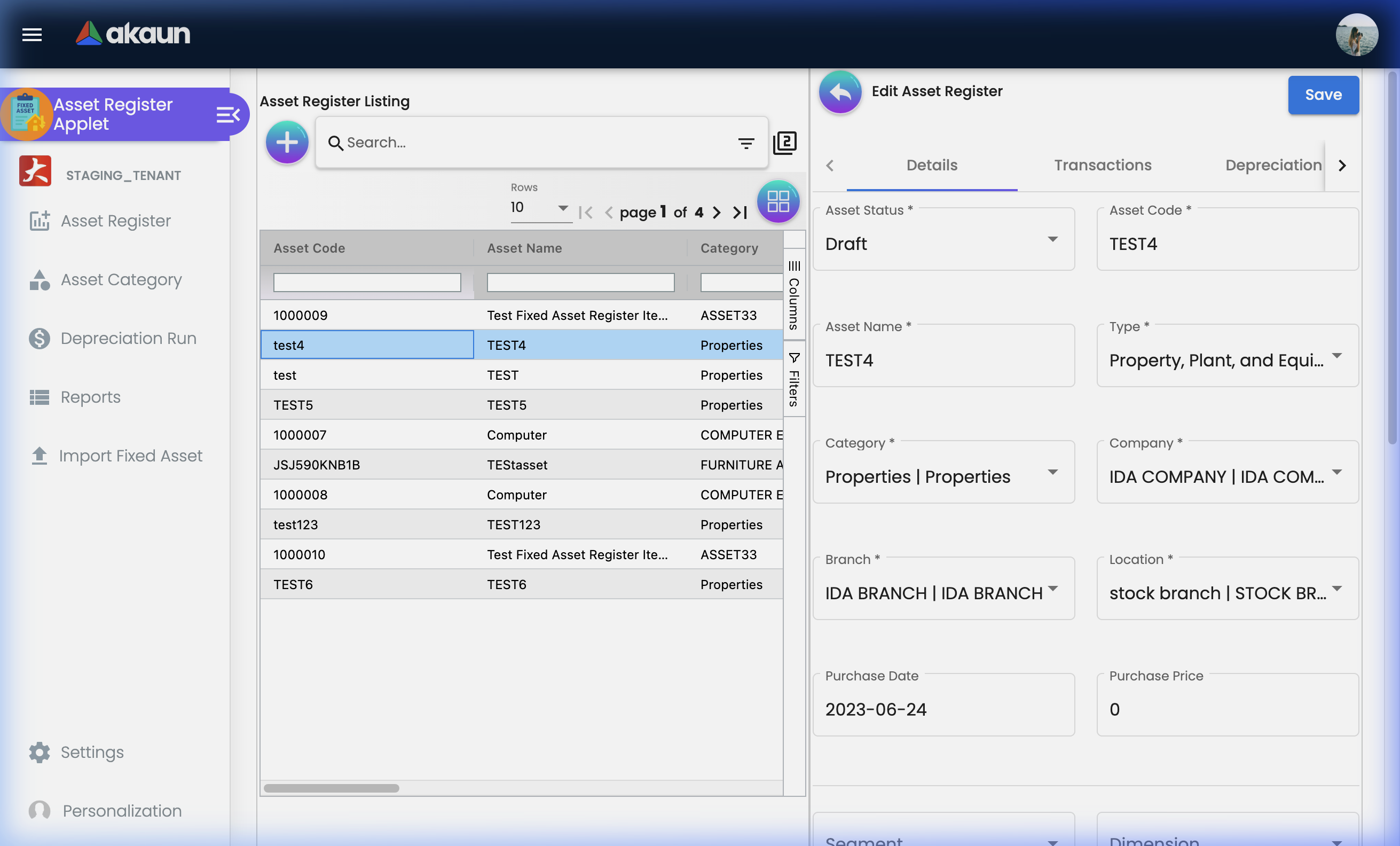Save the asset register changes
The height and width of the screenshot is (846, 1400).
tap(1323, 95)
